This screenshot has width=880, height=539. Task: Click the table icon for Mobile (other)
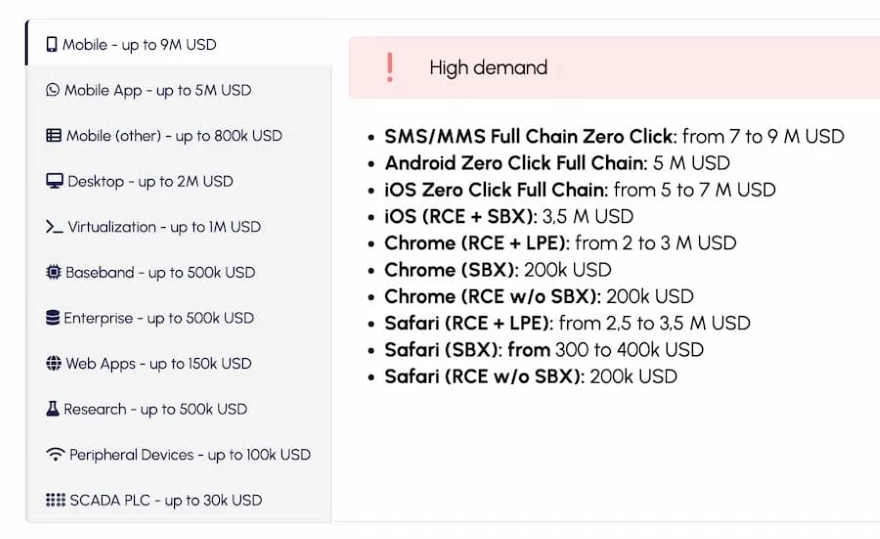[x=54, y=136]
